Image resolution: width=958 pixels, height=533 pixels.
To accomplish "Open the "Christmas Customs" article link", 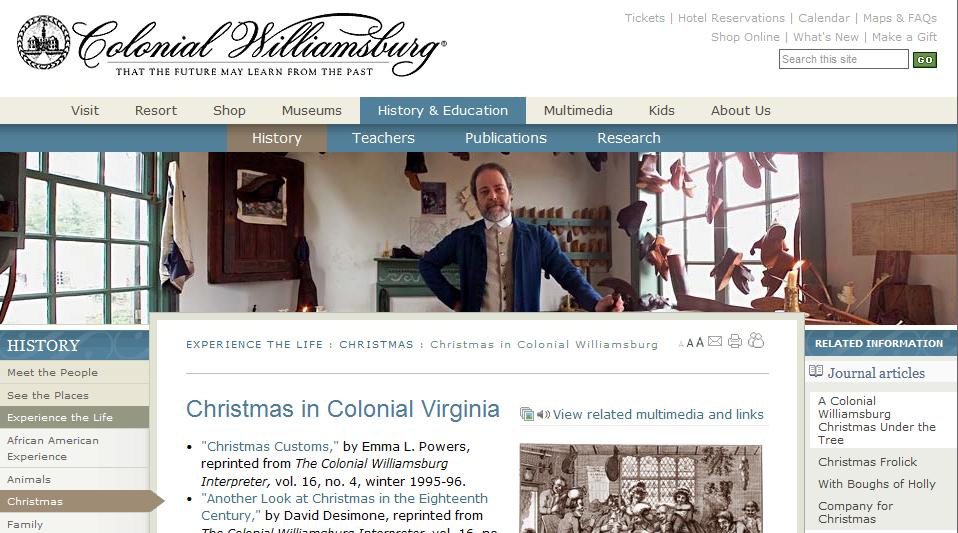I will coord(269,447).
